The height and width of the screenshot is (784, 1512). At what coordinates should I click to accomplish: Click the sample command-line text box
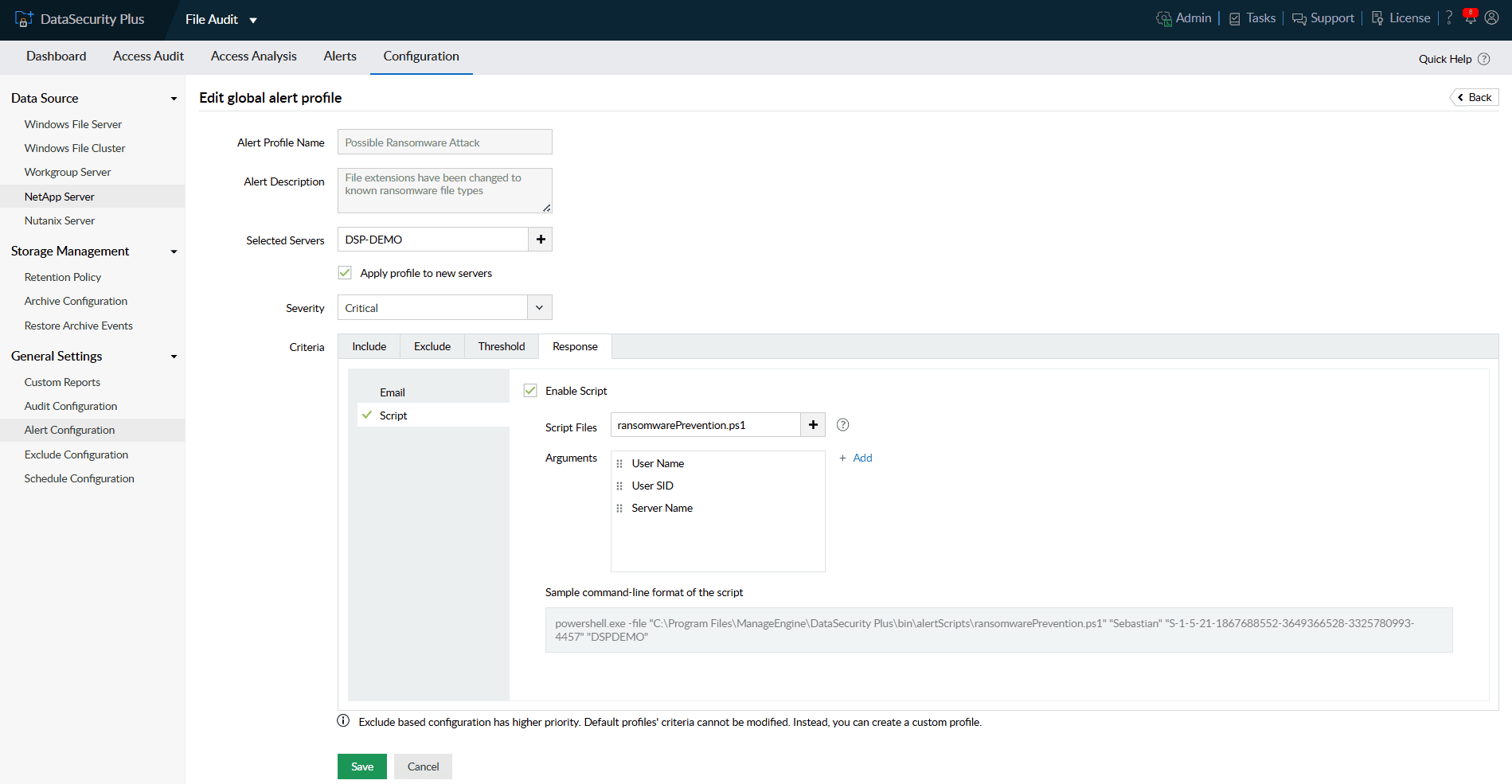999,630
